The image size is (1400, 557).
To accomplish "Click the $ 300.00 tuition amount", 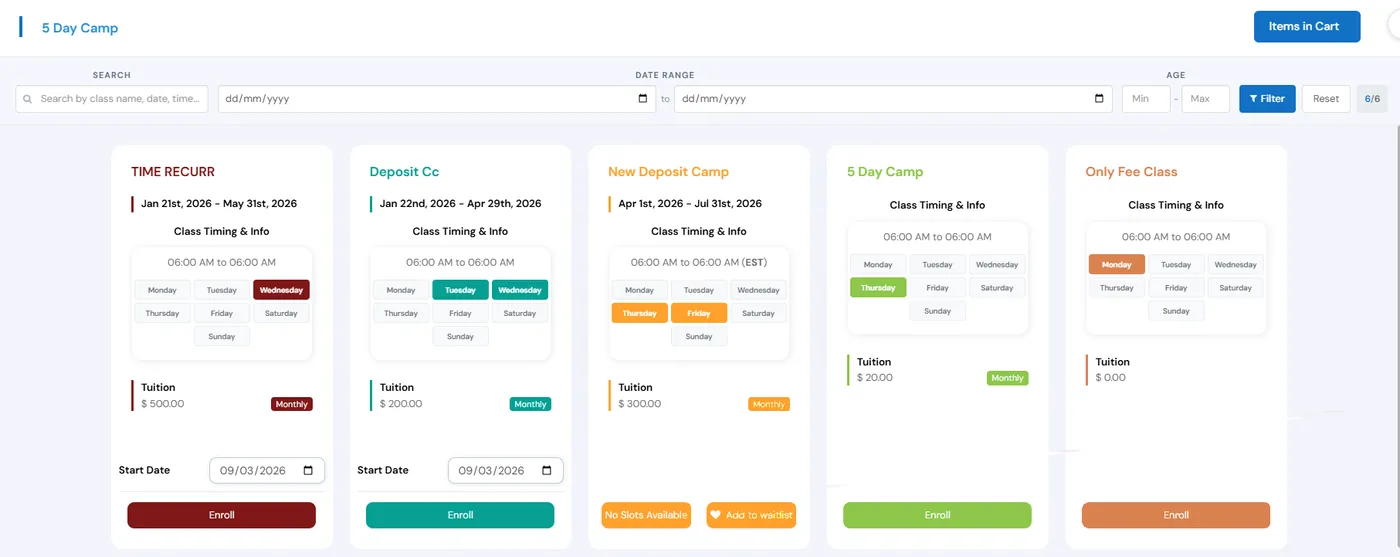I will coord(640,404).
